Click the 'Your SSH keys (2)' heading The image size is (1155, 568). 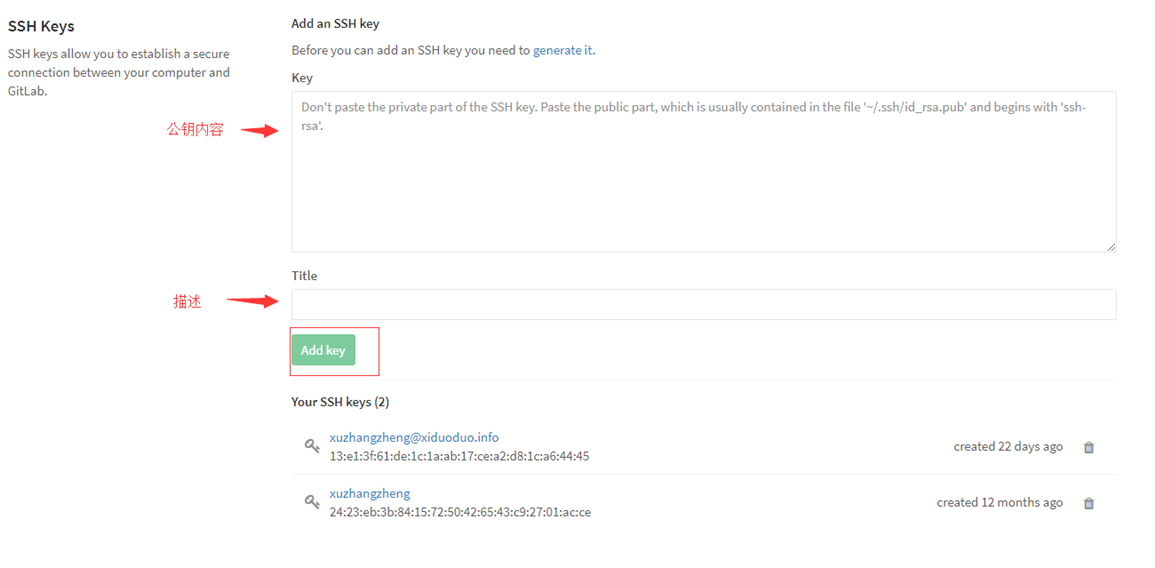point(340,402)
